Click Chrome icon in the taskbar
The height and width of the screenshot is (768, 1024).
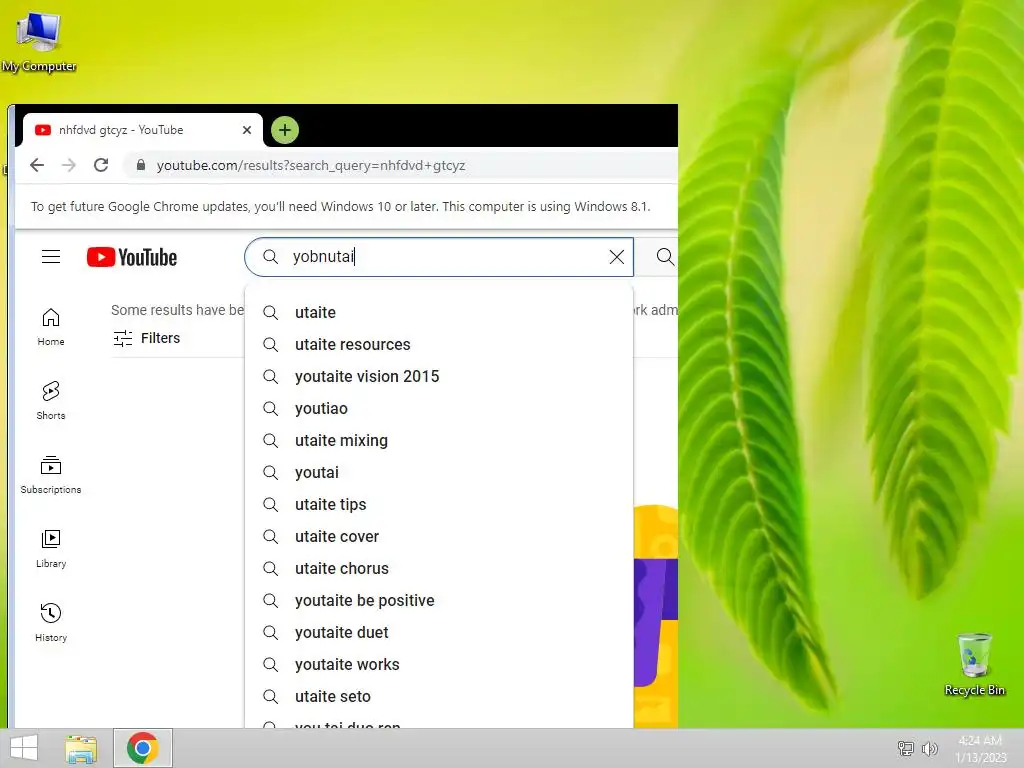pos(142,748)
